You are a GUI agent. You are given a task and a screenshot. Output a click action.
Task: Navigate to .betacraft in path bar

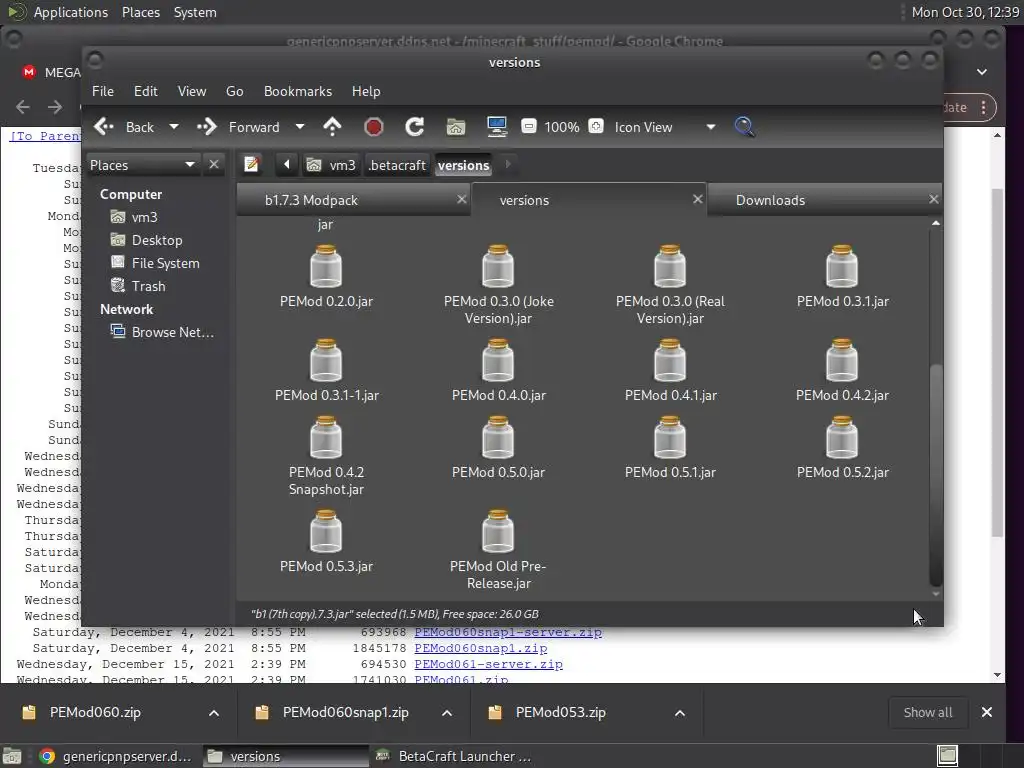[397, 165]
